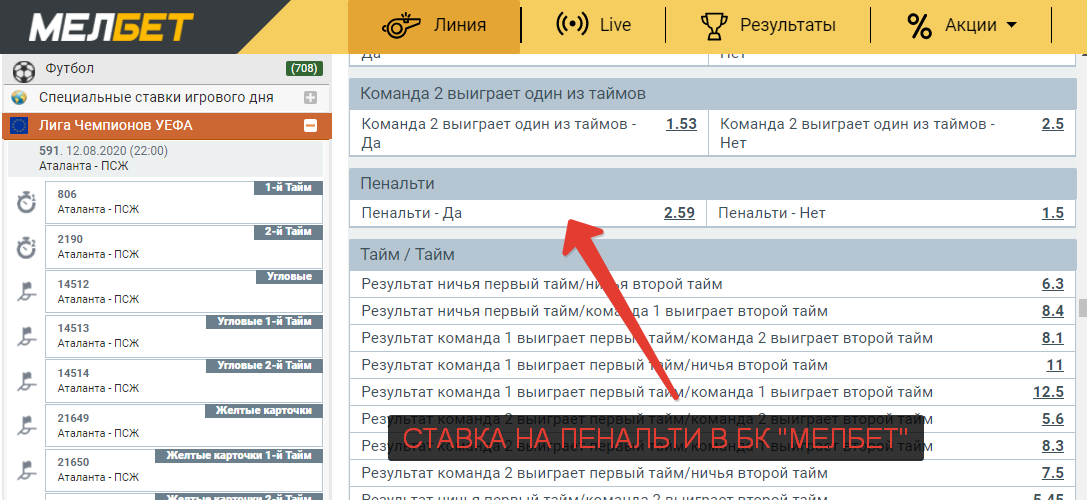1087x500 pixels.
Task: Pick ничья/команда 1 второй тайм odds 8.4
Action: [x=1052, y=311]
